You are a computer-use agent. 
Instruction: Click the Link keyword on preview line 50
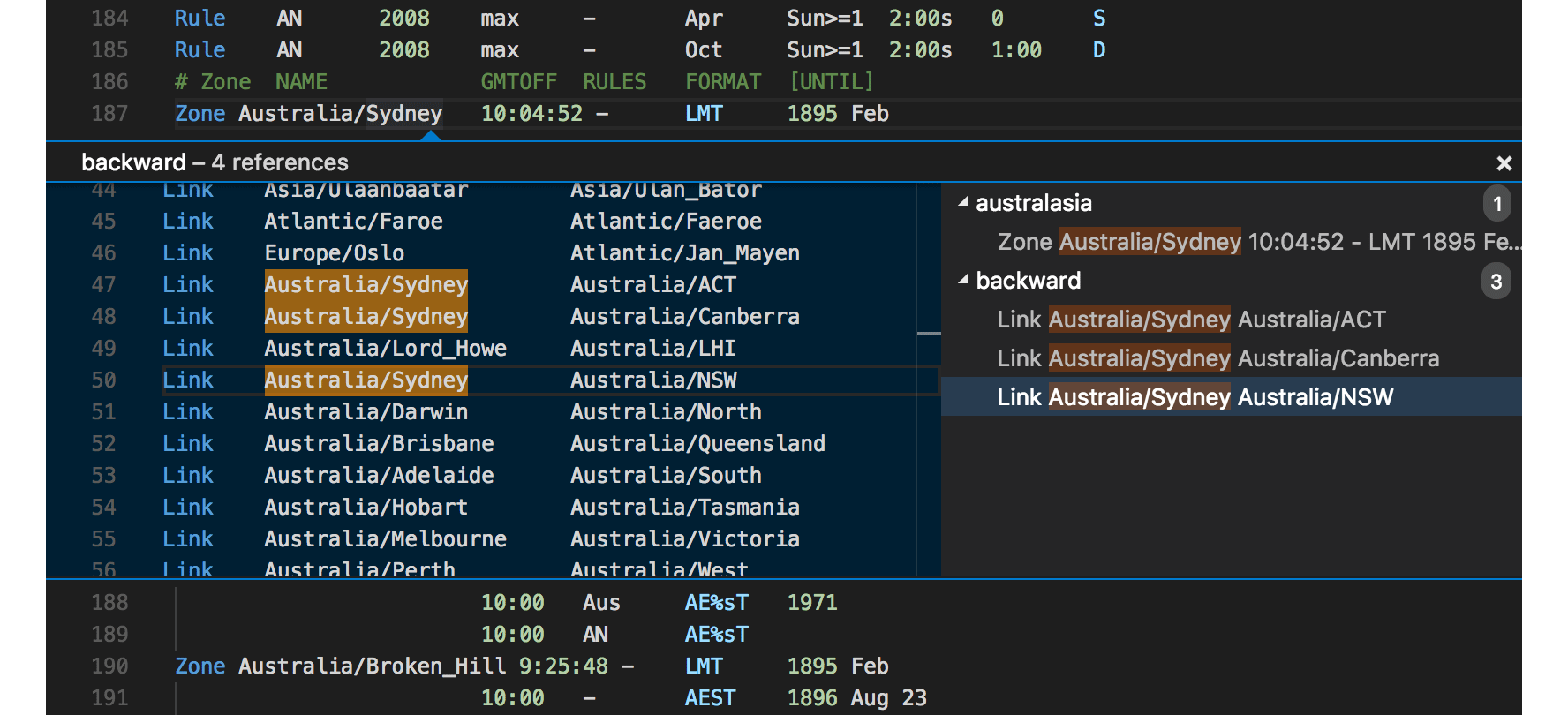[188, 380]
